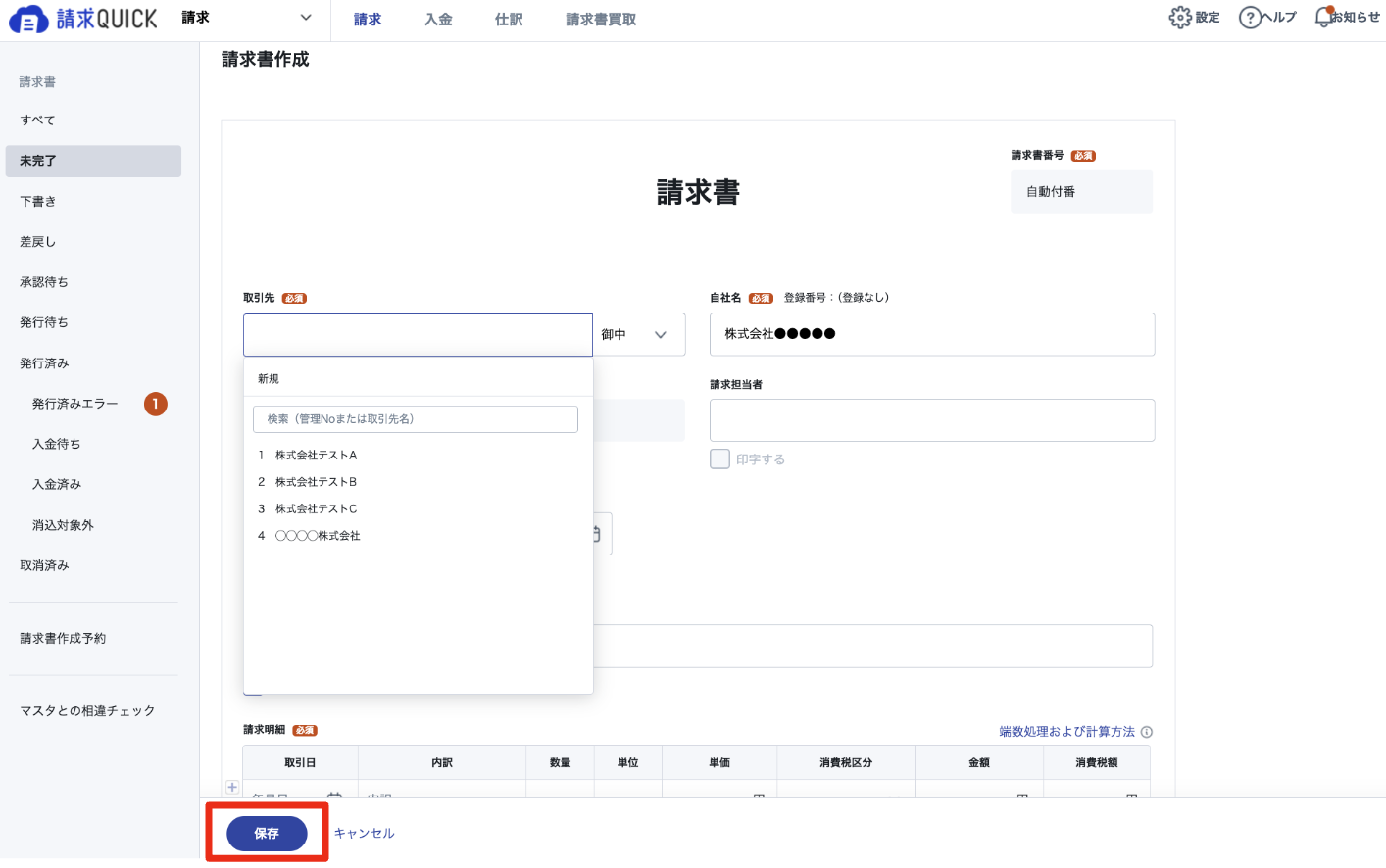Toggle the 印字する checkbox
The height and width of the screenshot is (868, 1386).
[x=719, y=458]
